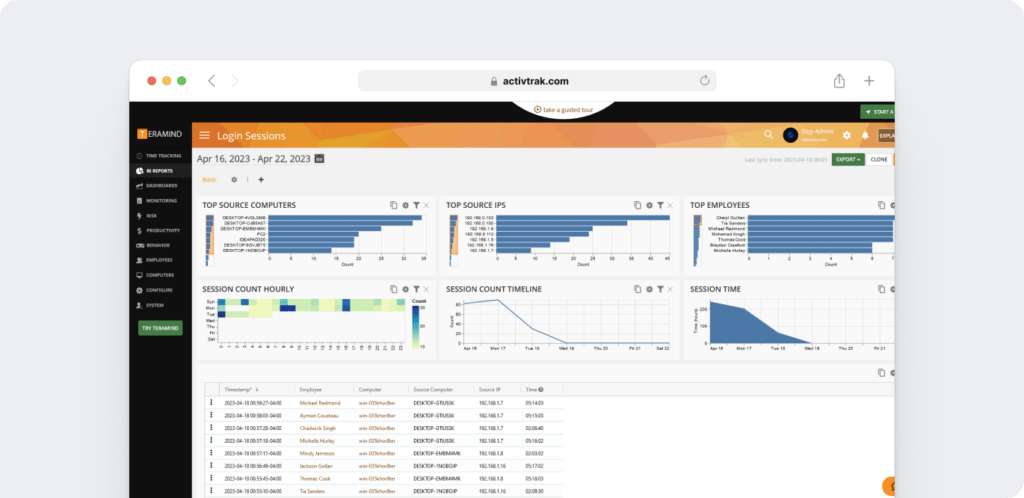1024x498 pixels.
Task: Filter the Session Count Hourly widget
Action: click(x=416, y=289)
